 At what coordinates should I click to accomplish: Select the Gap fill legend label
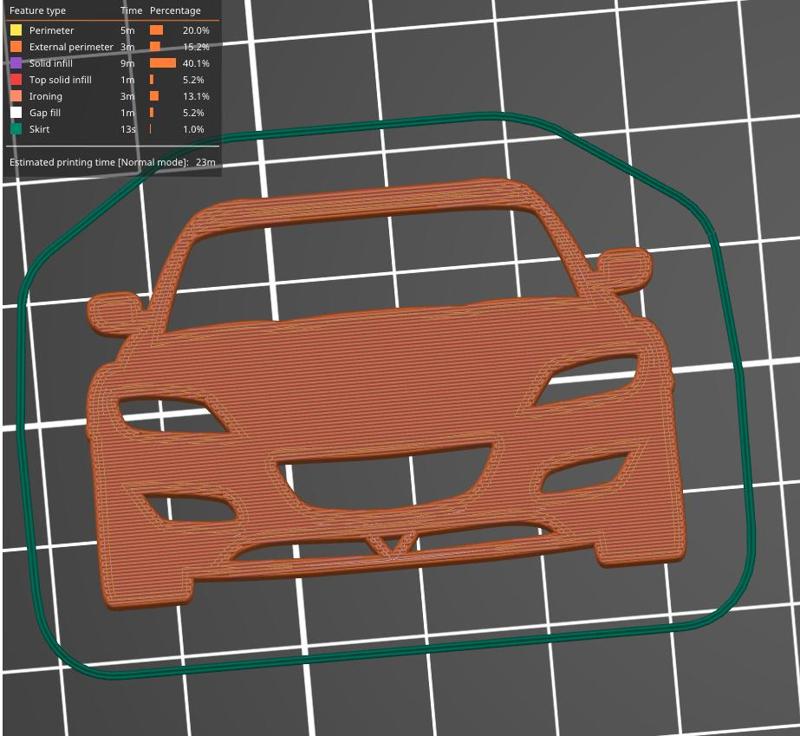(x=44, y=113)
